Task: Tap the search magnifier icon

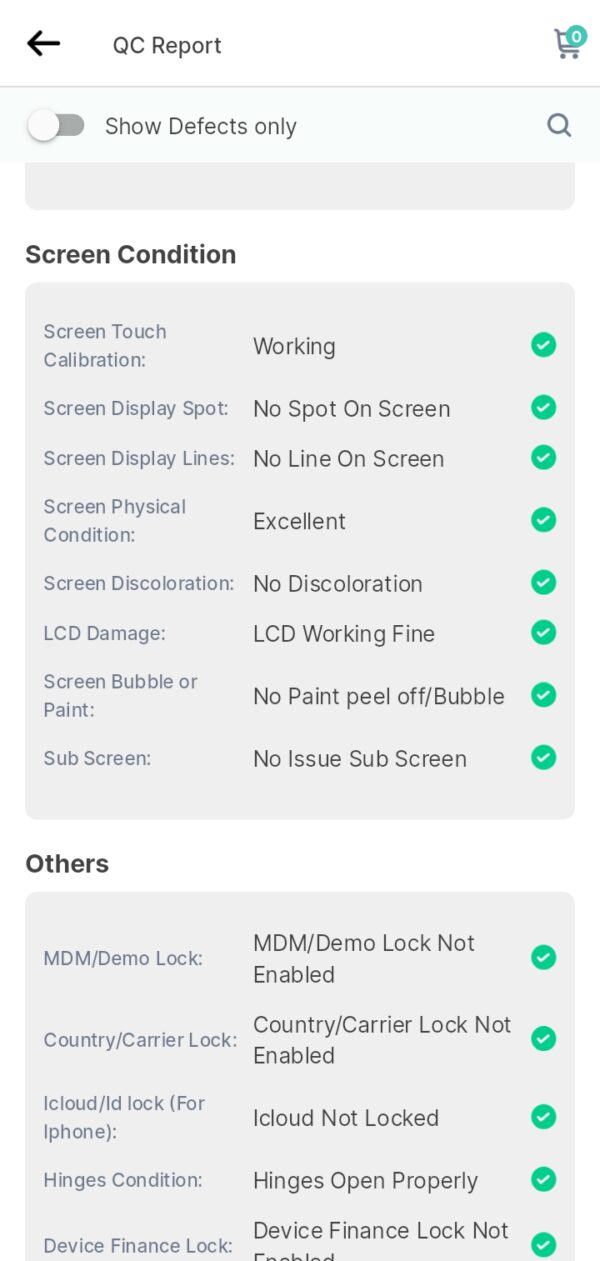Action: pyautogui.click(x=559, y=125)
